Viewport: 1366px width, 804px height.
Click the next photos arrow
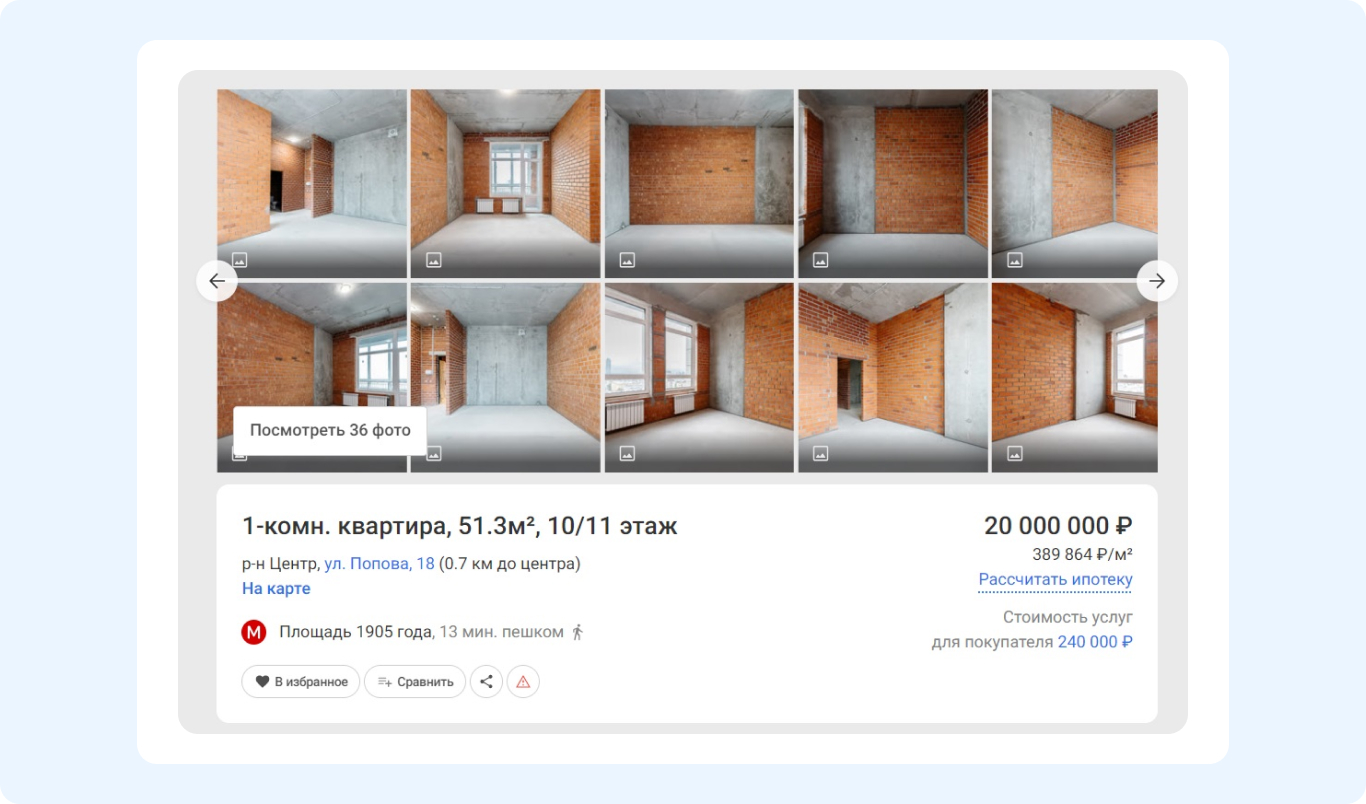[x=1157, y=281]
